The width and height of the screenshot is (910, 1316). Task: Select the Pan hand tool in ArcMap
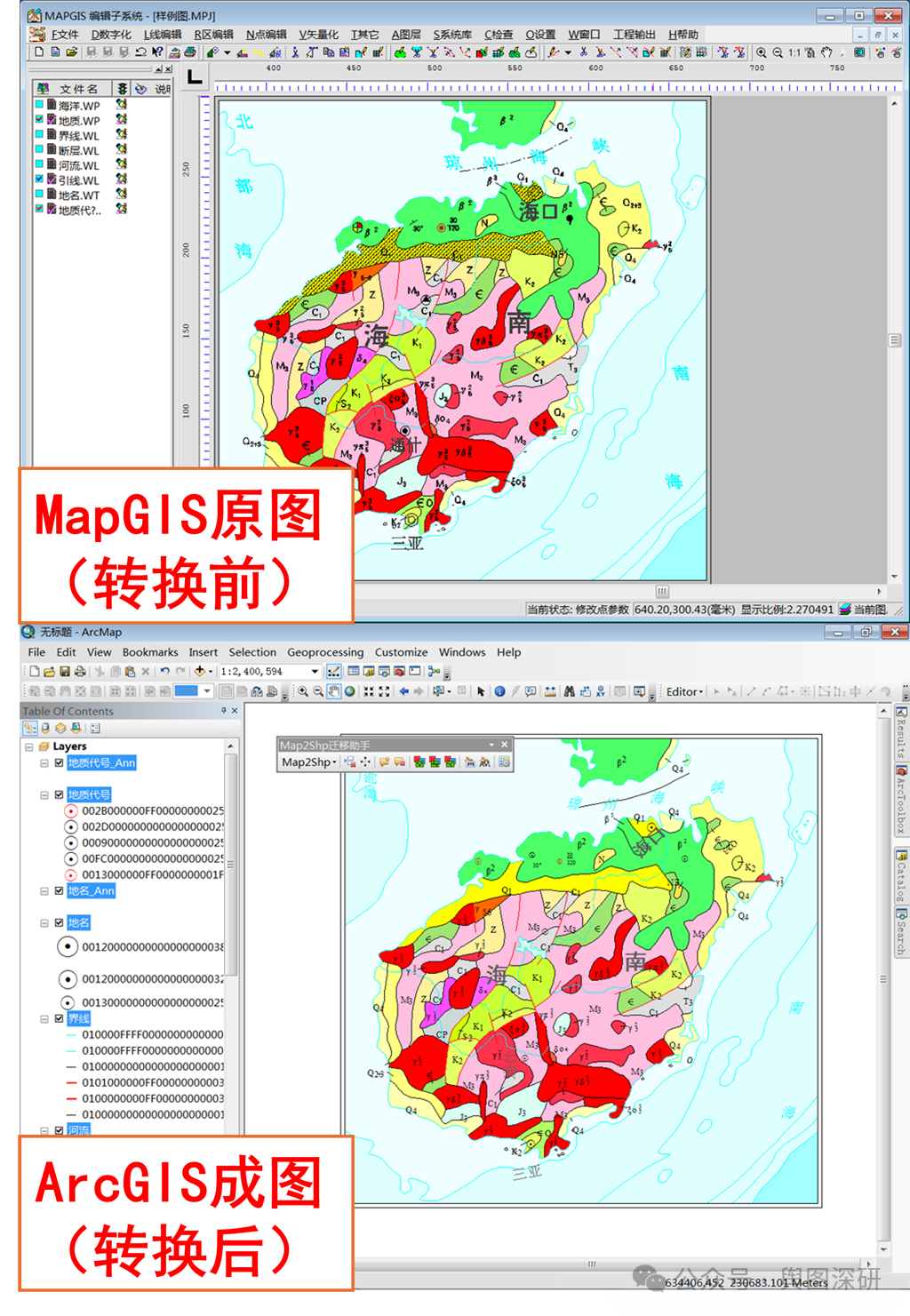[x=334, y=691]
